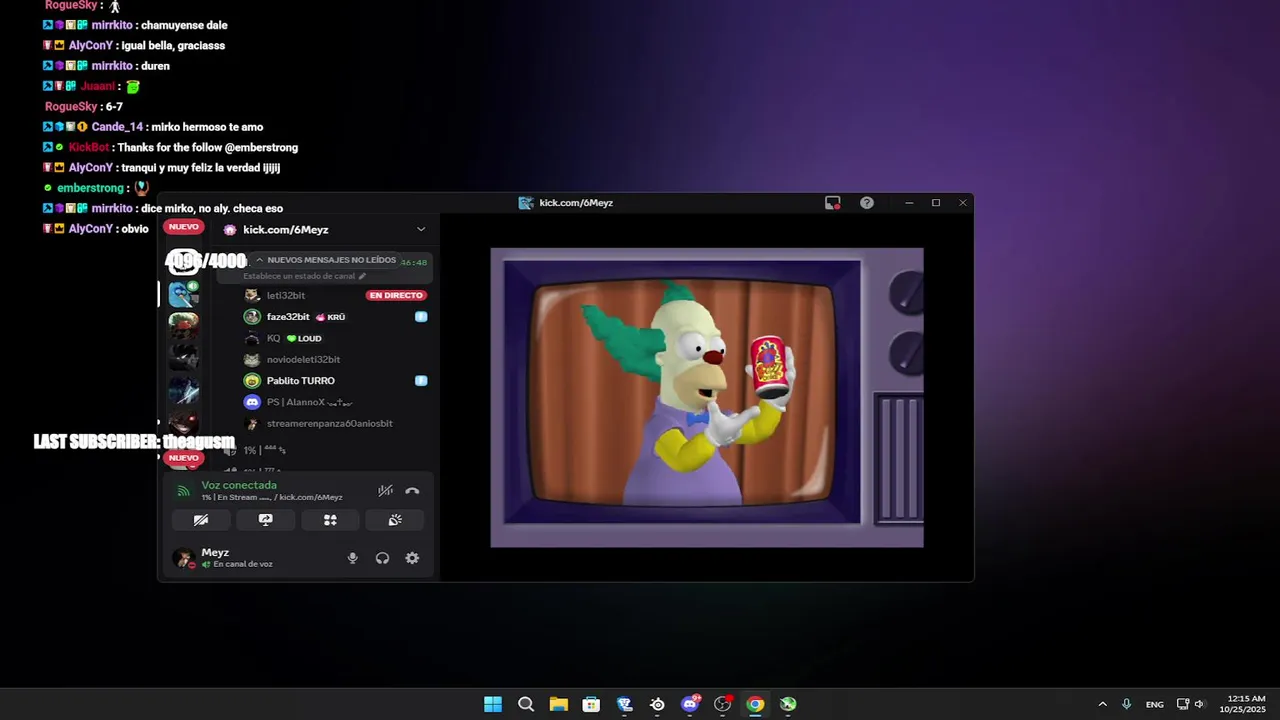Click the Krusty stream video thumbnail
1280x720 pixels.
[707, 398]
